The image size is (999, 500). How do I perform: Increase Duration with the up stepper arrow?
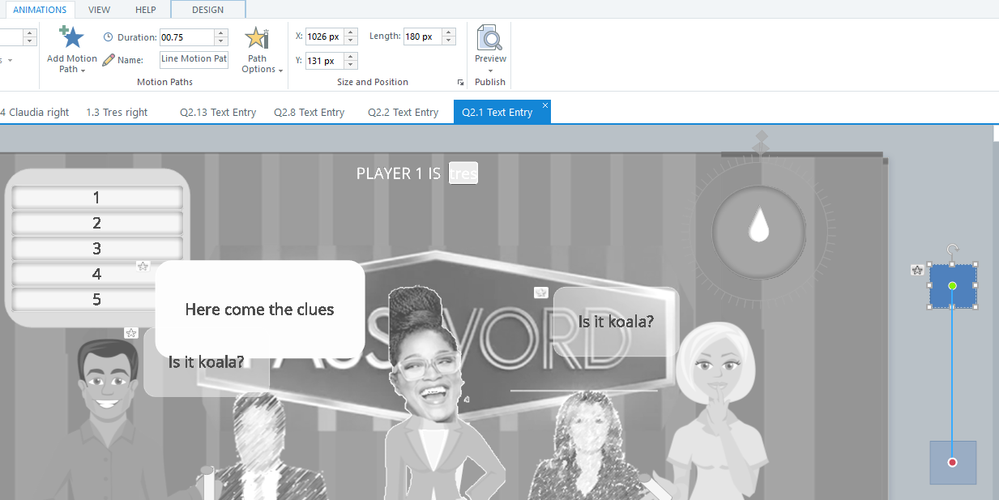click(x=221, y=33)
